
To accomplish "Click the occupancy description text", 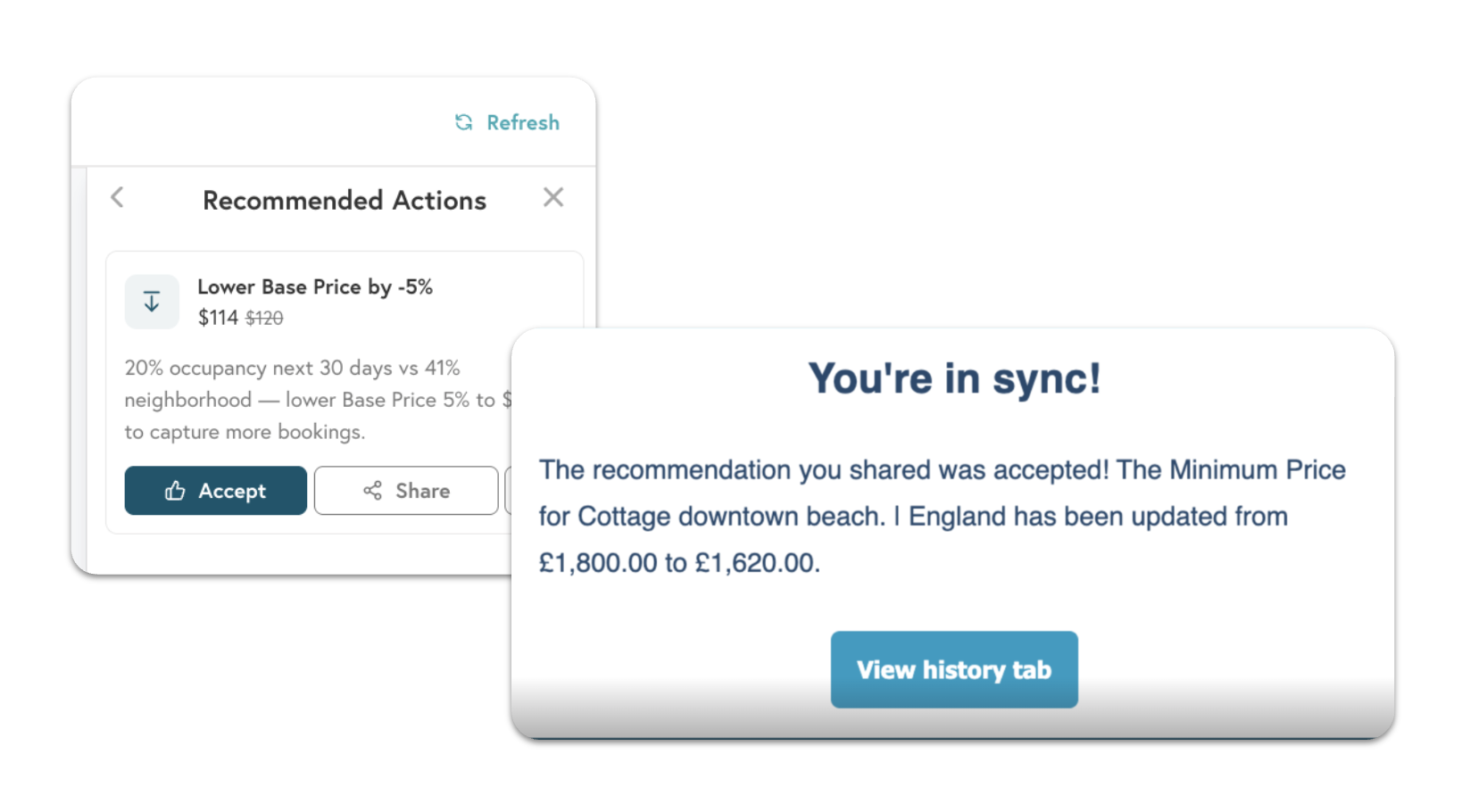I will [x=292, y=399].
